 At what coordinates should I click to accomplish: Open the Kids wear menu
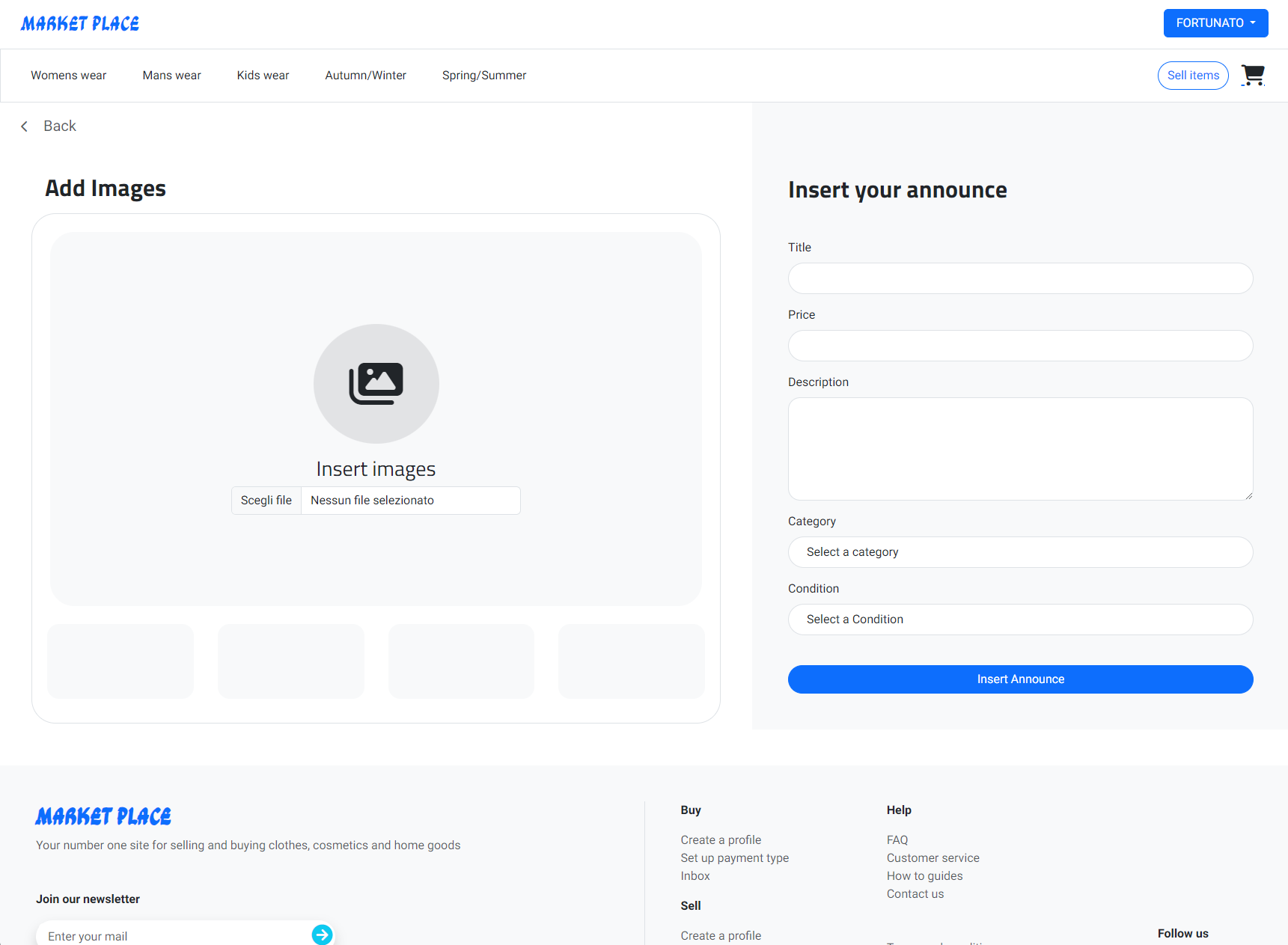click(x=263, y=76)
